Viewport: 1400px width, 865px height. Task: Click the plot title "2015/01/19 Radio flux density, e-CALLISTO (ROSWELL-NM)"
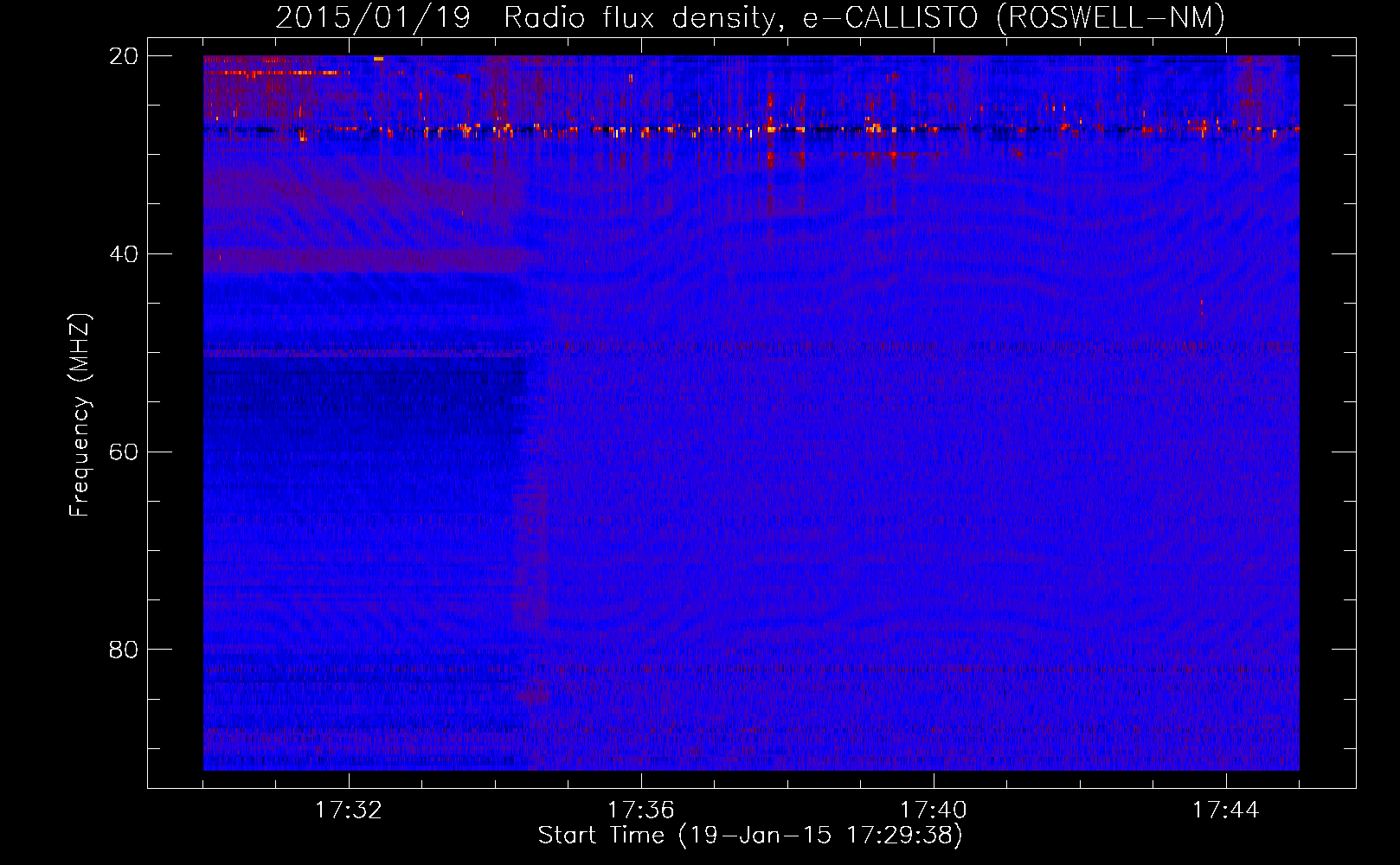[750, 17]
